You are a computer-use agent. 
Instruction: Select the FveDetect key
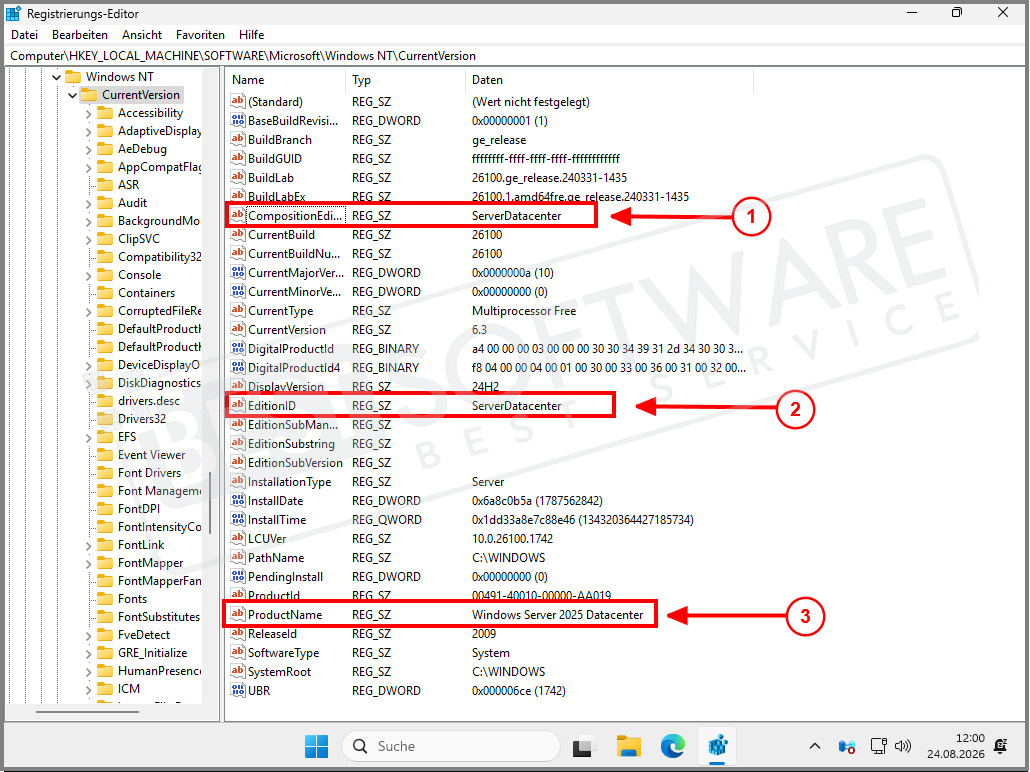coord(144,635)
